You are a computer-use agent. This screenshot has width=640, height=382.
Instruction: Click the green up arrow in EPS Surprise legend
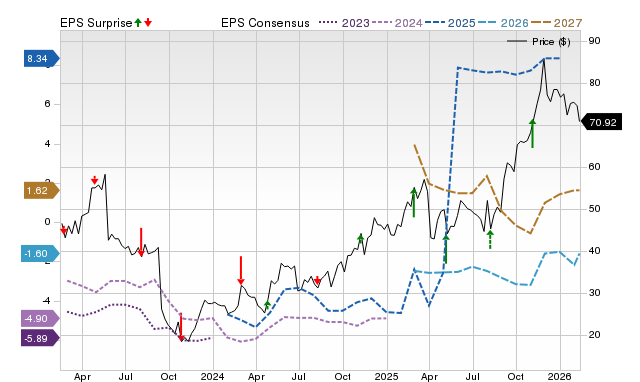tap(138, 22)
